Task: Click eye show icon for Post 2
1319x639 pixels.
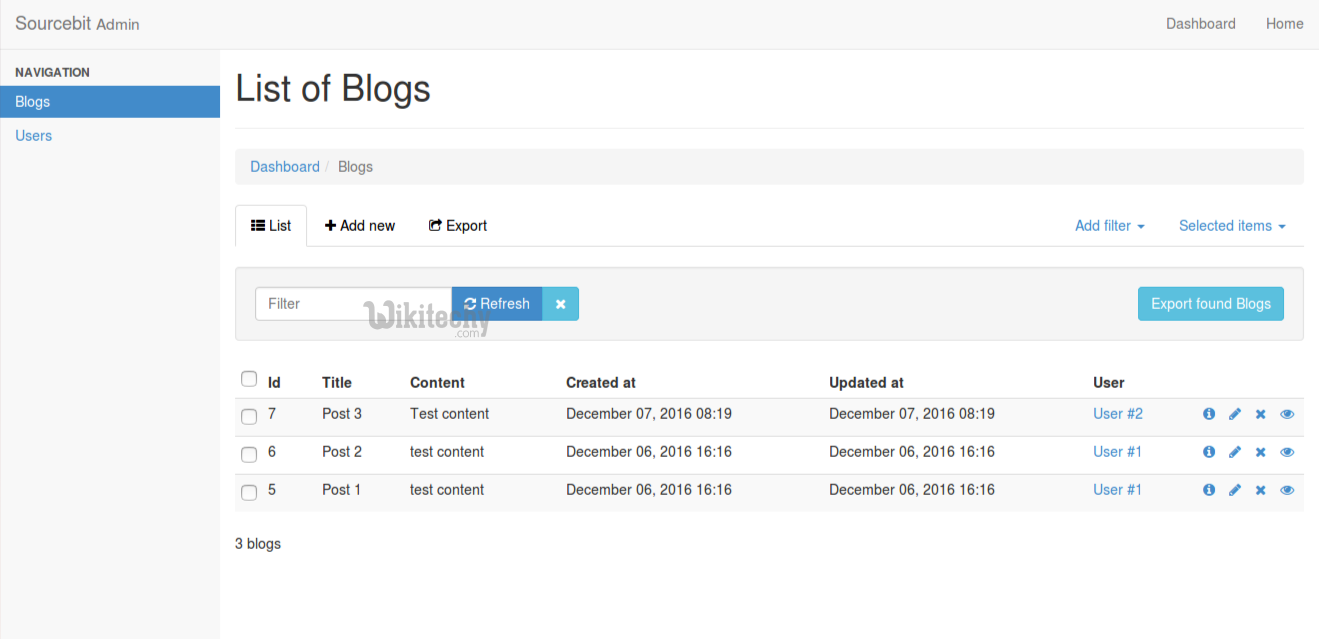Action: (1287, 452)
